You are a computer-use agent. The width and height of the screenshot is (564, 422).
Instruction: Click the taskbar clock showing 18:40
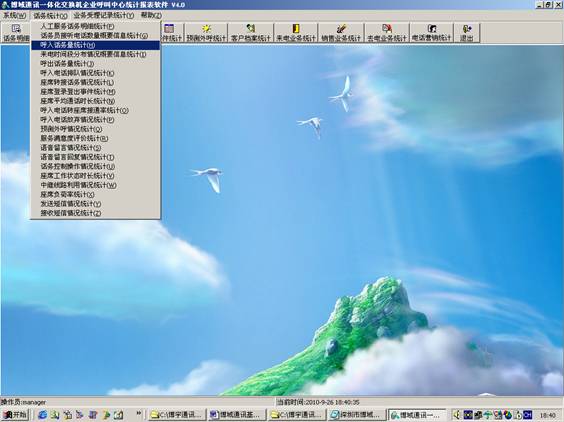pos(547,415)
